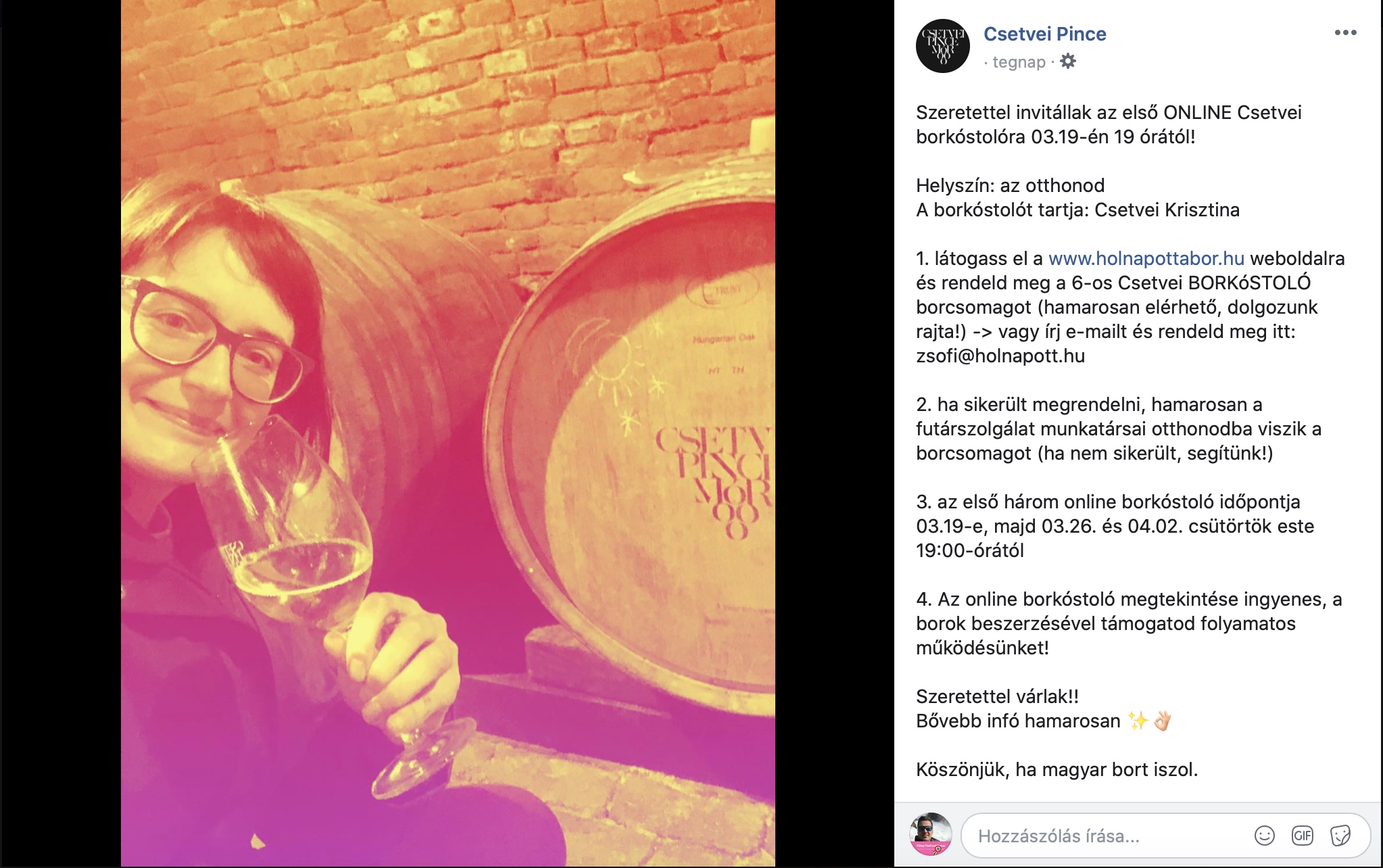This screenshot has width=1383, height=868.
Task: Click your profile avatar beside comment field
Action: tap(931, 834)
